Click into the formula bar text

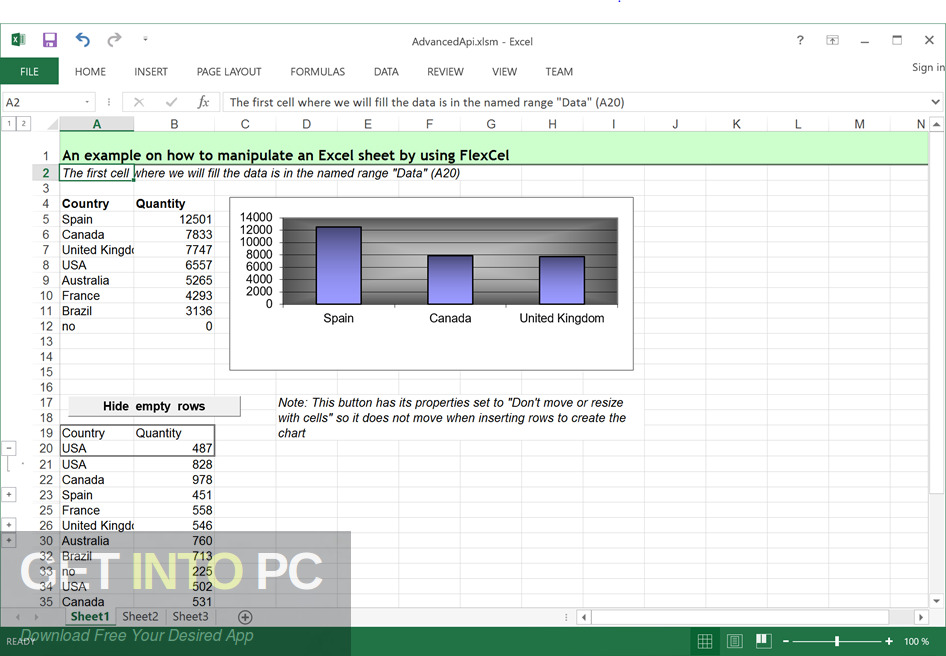[427, 102]
